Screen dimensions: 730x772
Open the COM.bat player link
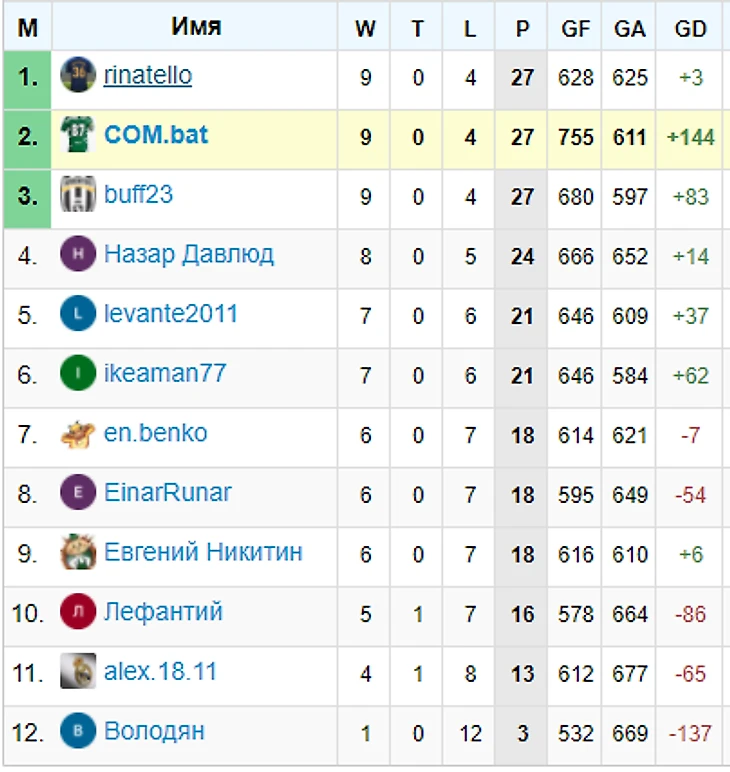click(x=156, y=135)
